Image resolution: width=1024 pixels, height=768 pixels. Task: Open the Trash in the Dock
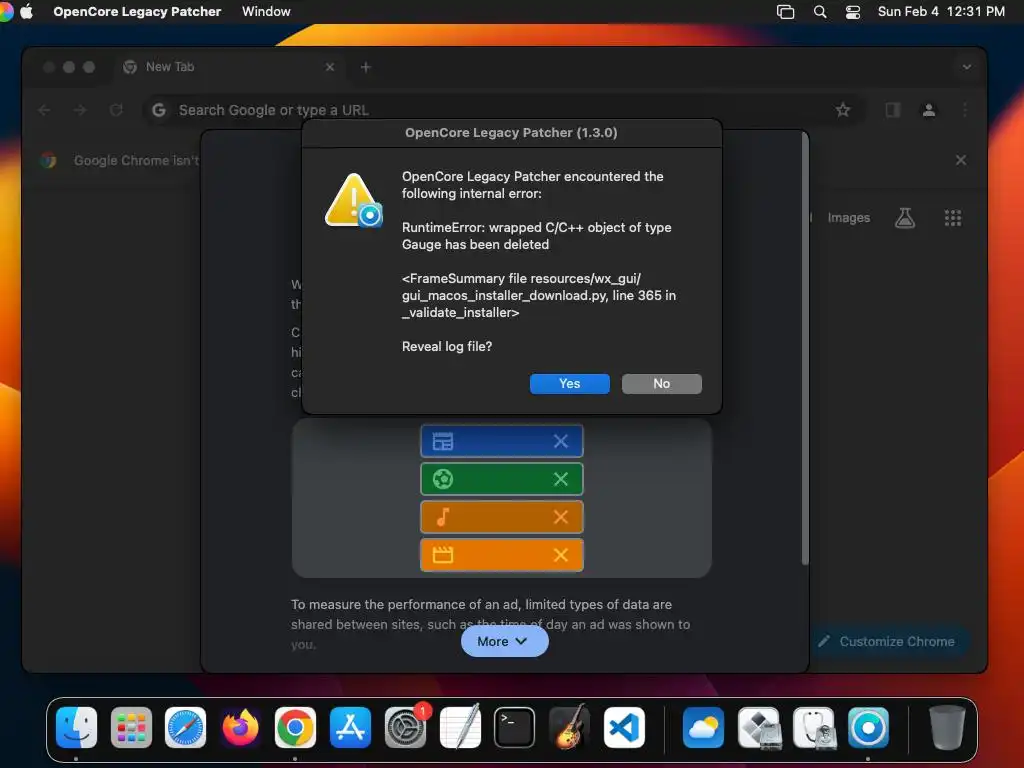click(x=947, y=727)
